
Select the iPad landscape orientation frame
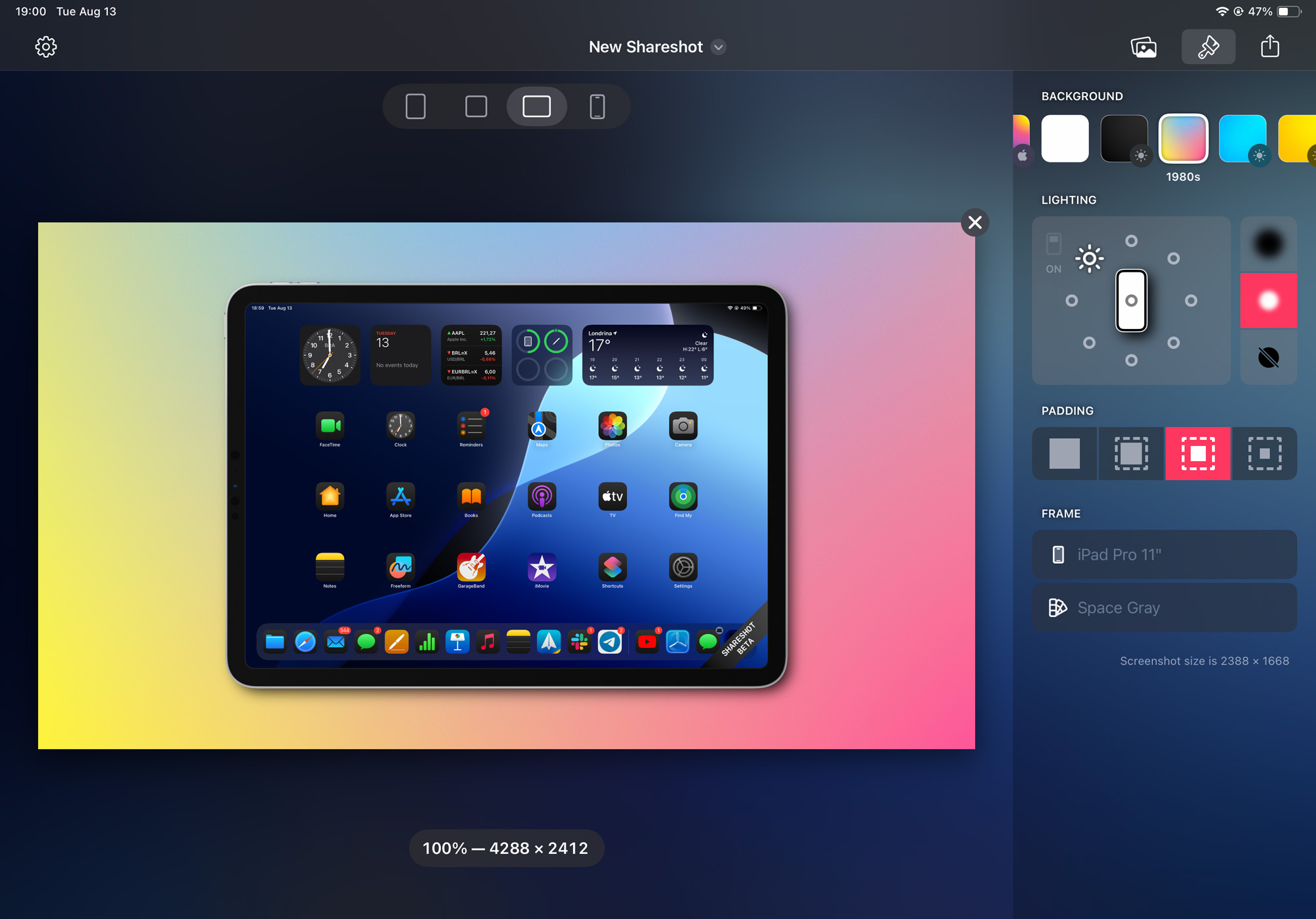[x=535, y=107]
